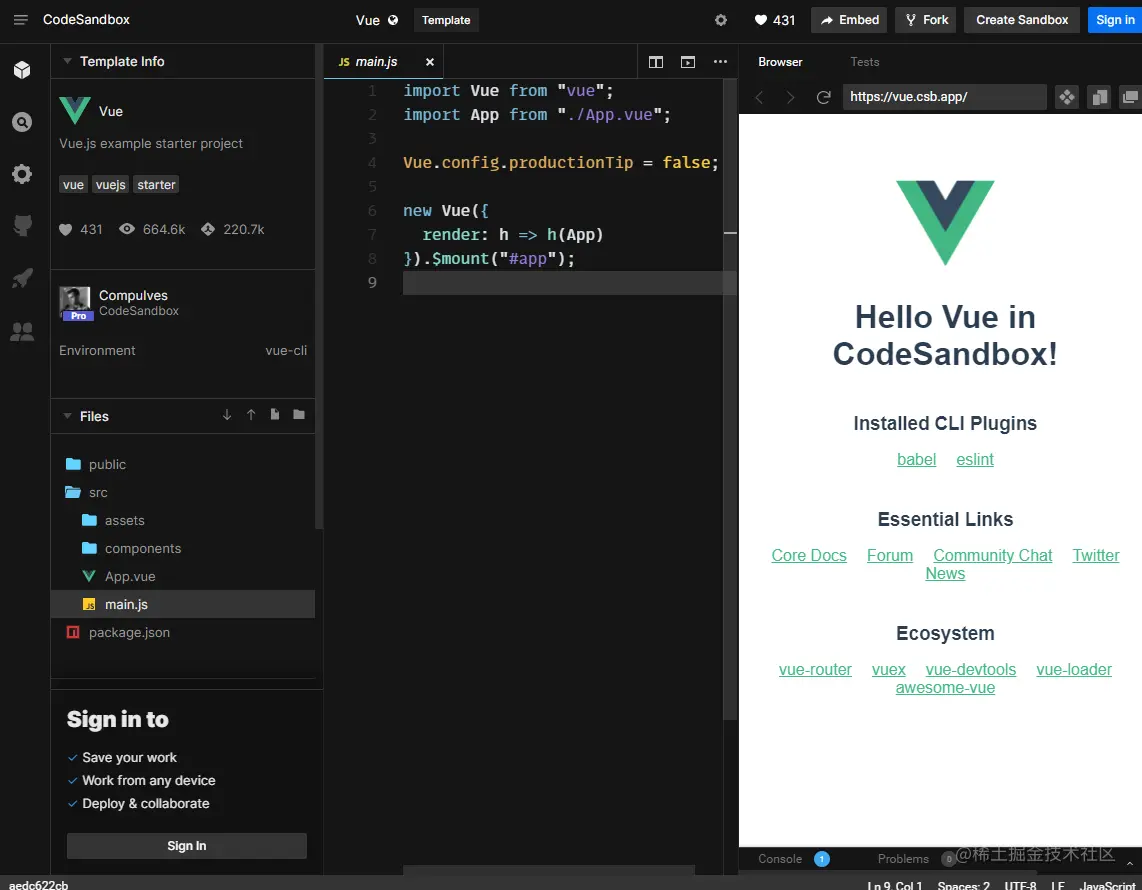Image resolution: width=1142 pixels, height=890 pixels.
Task: Open the Search sidebar icon
Action: 22,122
